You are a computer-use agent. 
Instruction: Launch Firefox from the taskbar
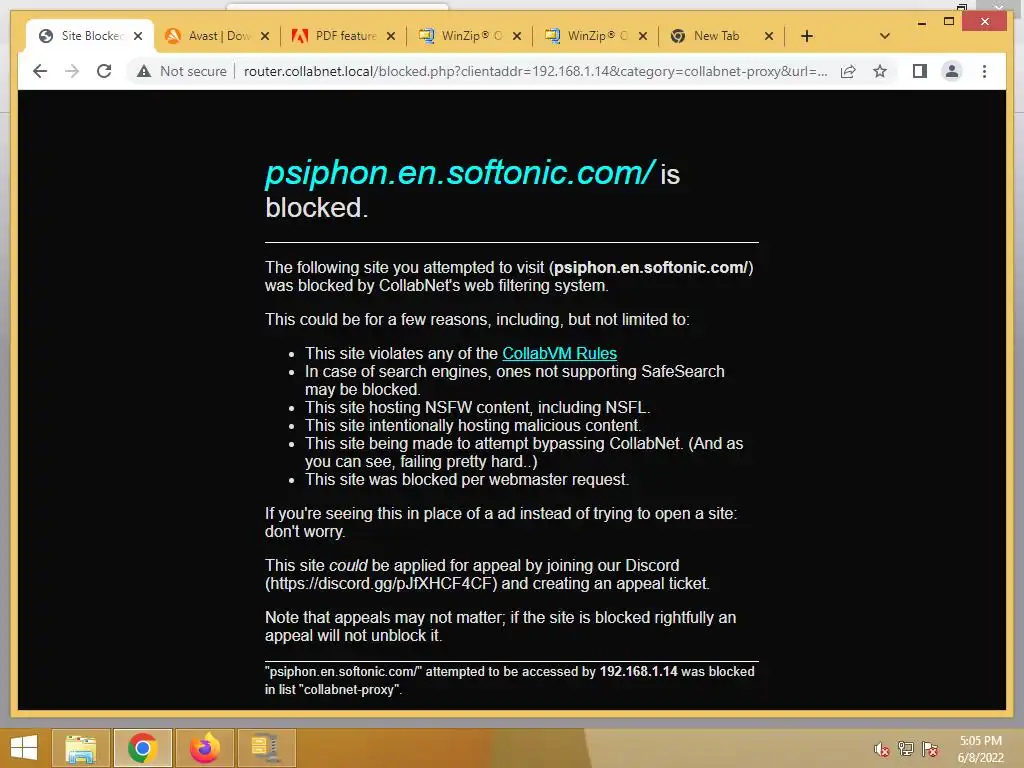coord(204,748)
